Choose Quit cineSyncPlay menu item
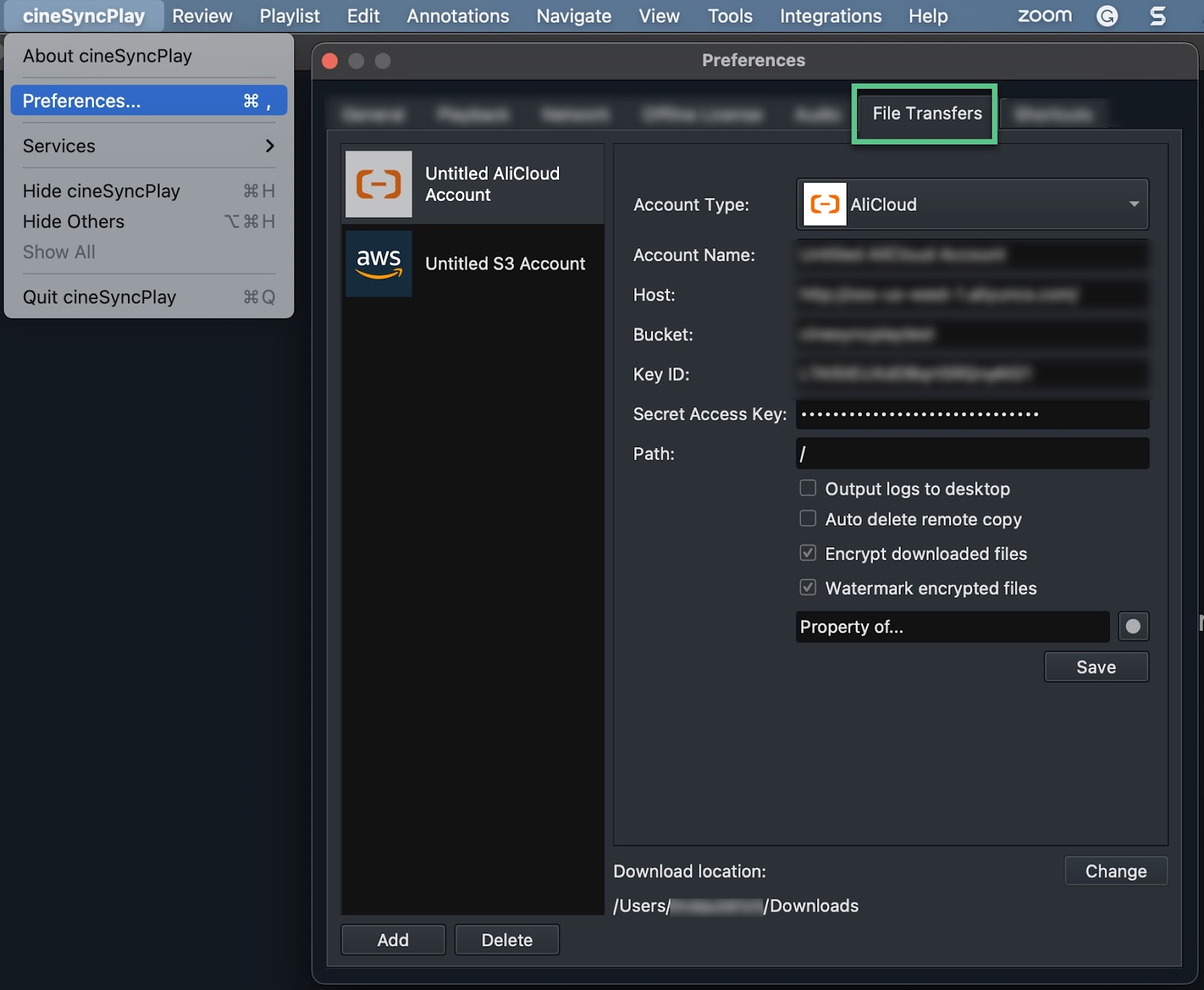Viewport: 1204px width, 990px height. point(149,297)
